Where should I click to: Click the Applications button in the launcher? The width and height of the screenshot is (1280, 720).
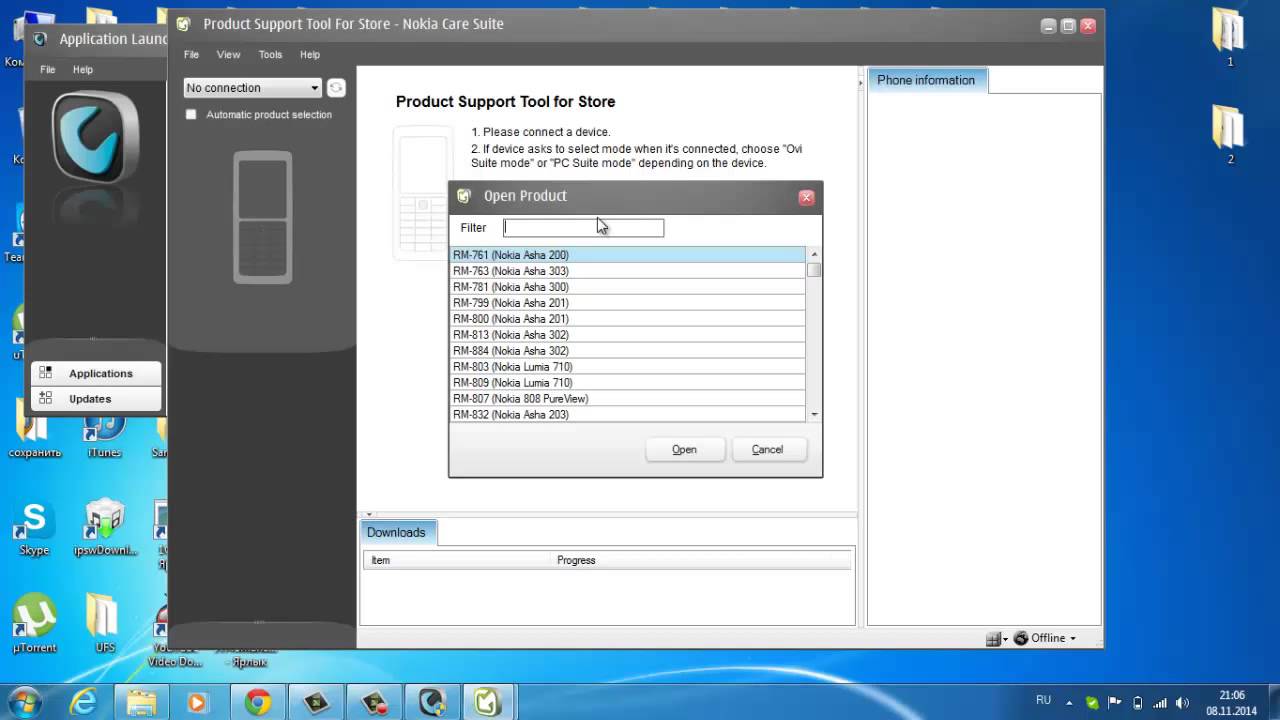pyautogui.click(x=96, y=373)
